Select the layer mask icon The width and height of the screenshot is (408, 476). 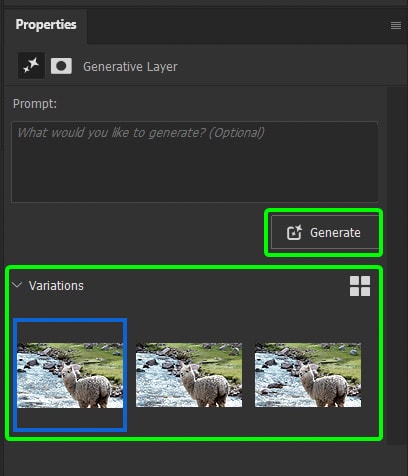pos(61,66)
